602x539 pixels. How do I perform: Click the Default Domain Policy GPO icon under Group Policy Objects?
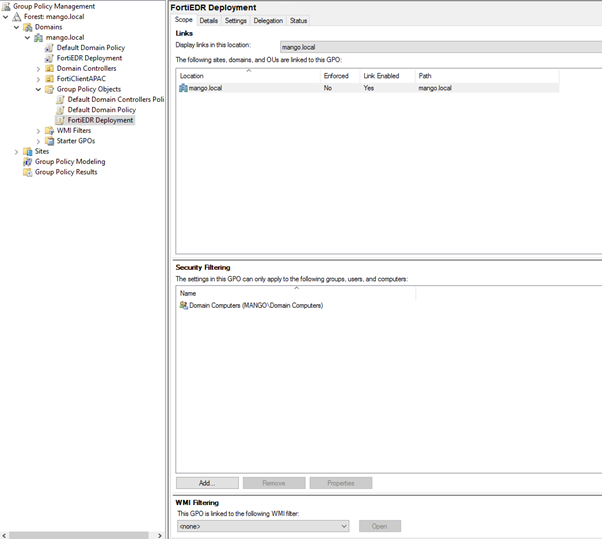[x=60, y=110]
